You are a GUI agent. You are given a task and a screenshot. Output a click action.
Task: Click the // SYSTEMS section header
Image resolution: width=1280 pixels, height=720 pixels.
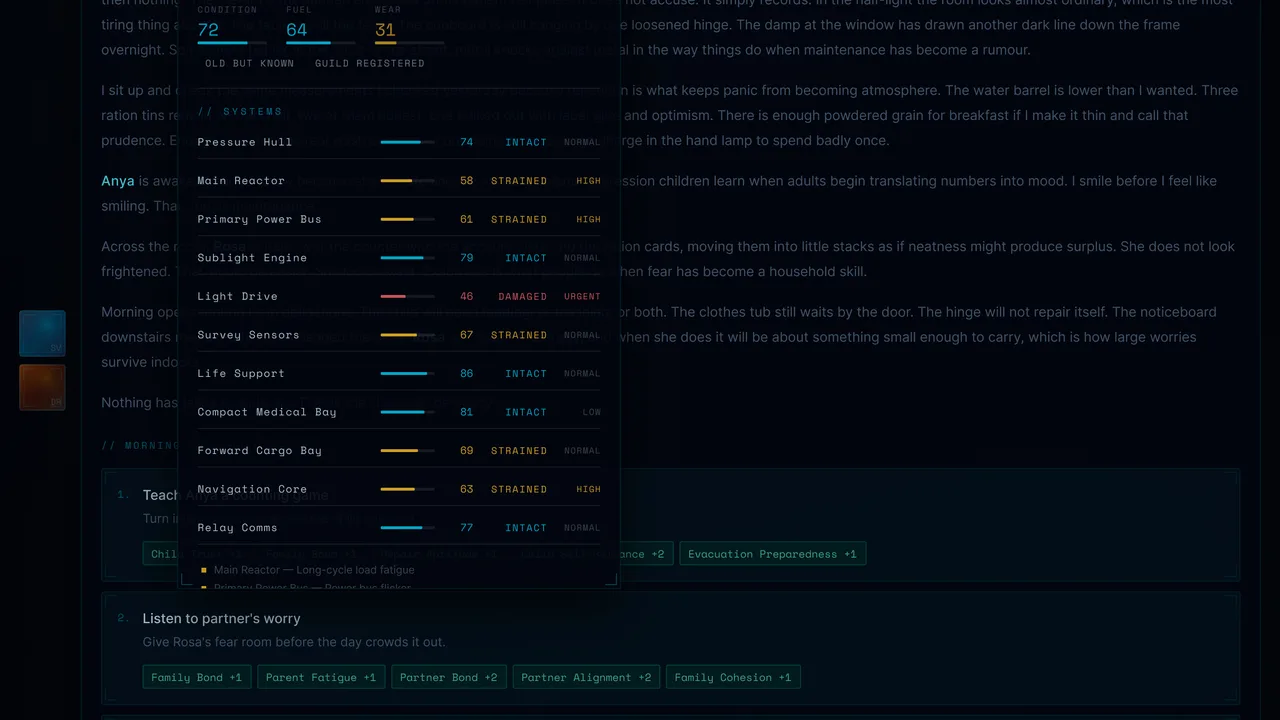[240, 112]
